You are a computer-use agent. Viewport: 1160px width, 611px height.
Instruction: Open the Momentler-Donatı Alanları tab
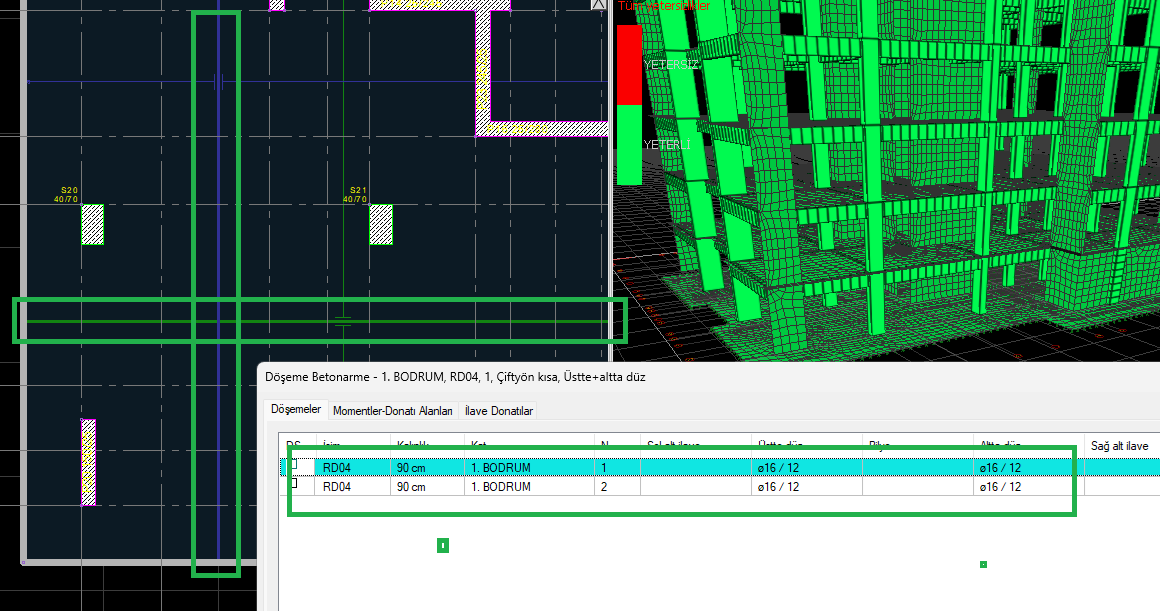coord(393,411)
